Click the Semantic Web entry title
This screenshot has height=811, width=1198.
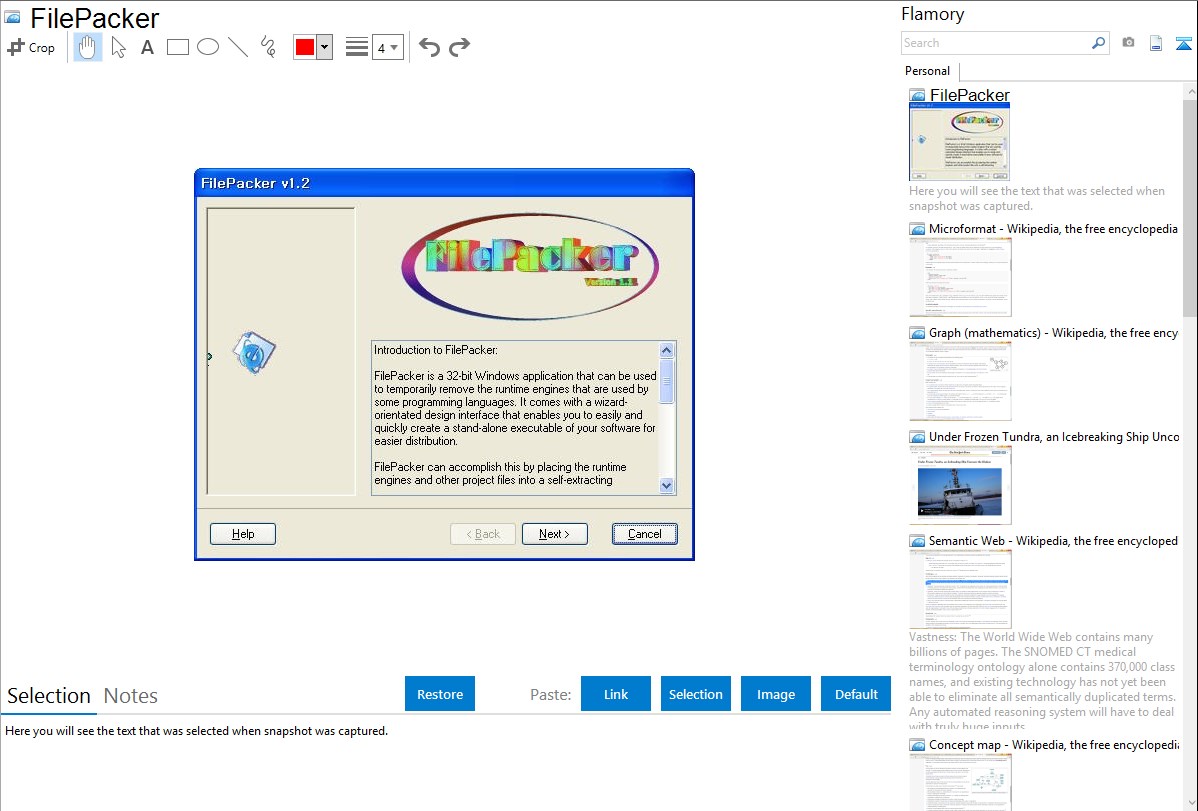click(x=1053, y=540)
